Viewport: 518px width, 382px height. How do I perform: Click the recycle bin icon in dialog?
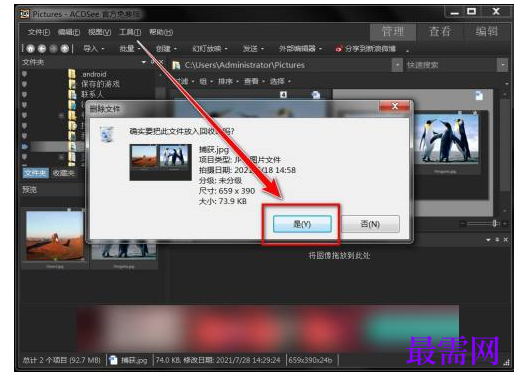[x=107, y=134]
